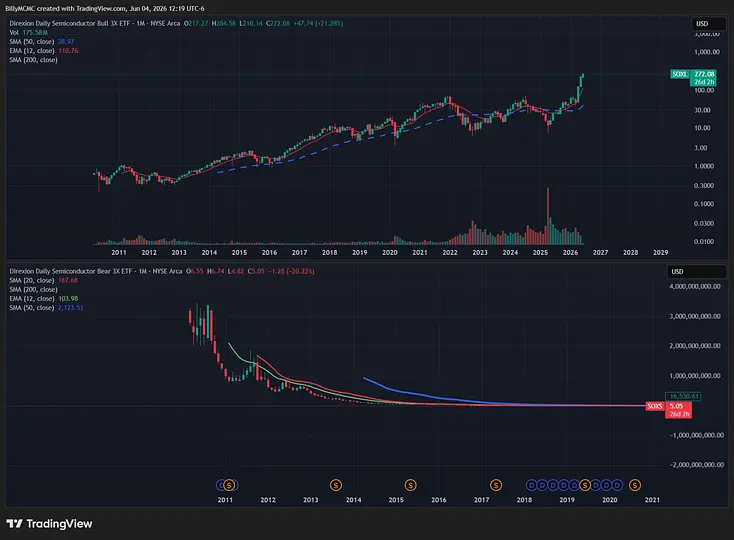Viewport: 734px width, 540px height.
Task: Click the BillyMCMC created with TradingView.com header
Action: click(105, 8)
